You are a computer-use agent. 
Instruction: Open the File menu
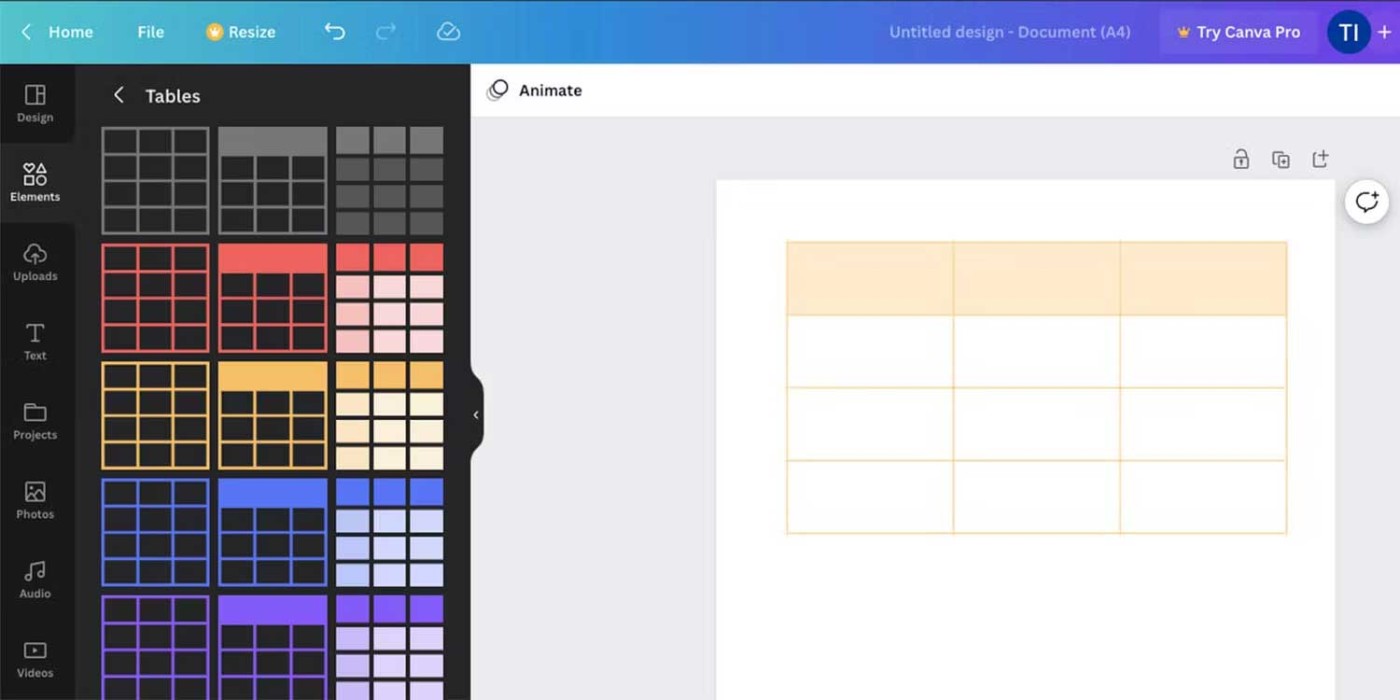click(x=150, y=32)
